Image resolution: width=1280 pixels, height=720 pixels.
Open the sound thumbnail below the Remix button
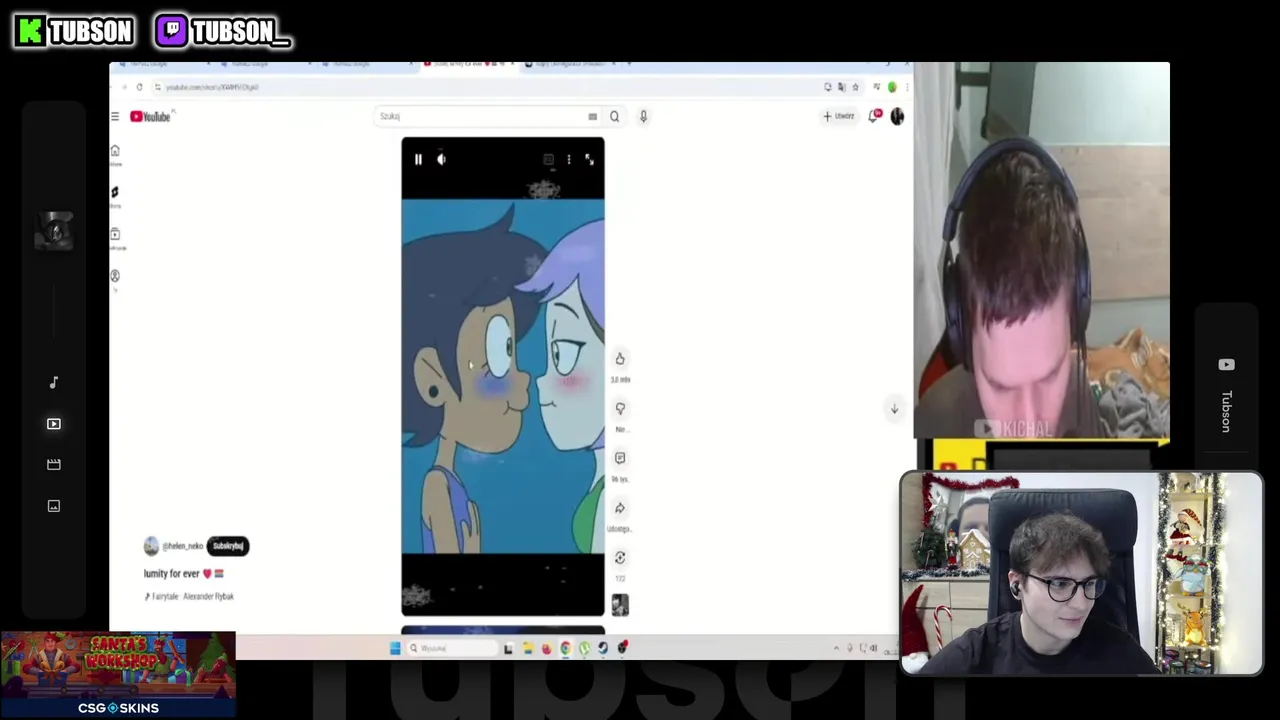click(620, 605)
